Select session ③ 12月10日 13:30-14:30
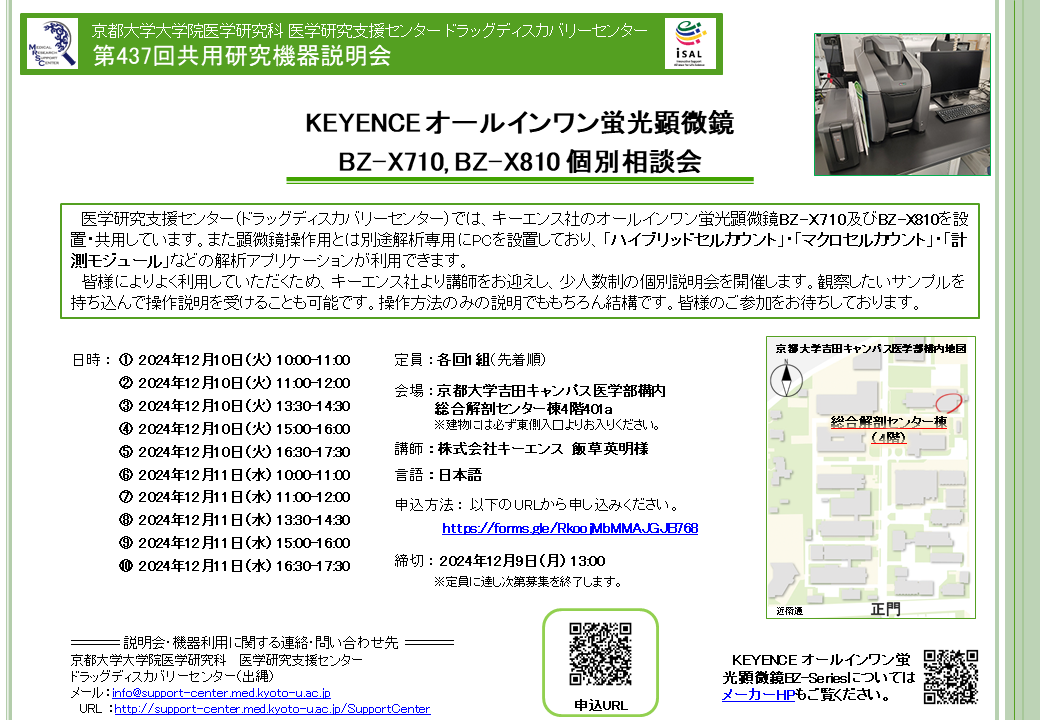 pos(235,406)
